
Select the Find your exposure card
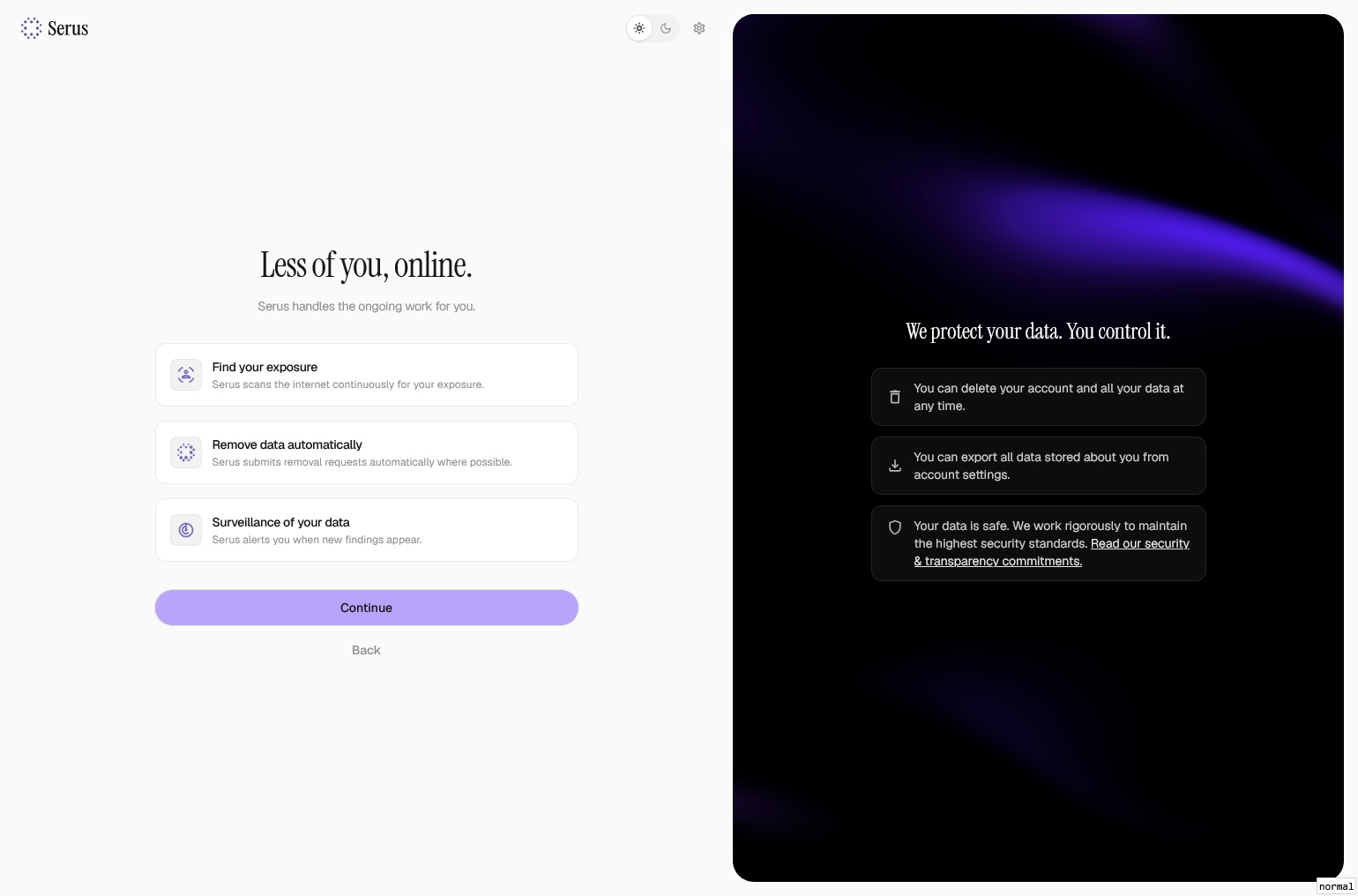pos(367,375)
